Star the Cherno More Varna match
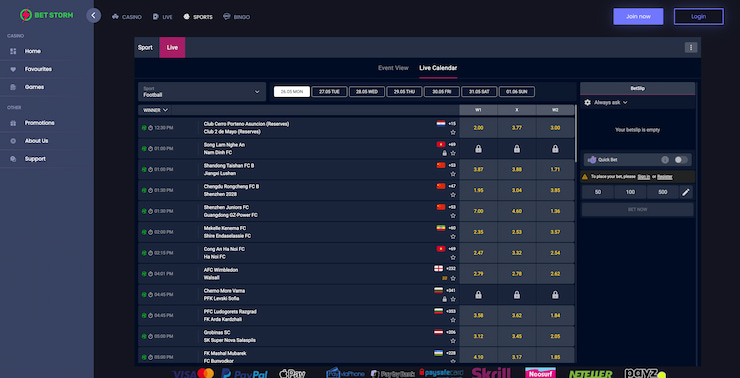Viewport: 740px width, 378px height. pos(453,299)
